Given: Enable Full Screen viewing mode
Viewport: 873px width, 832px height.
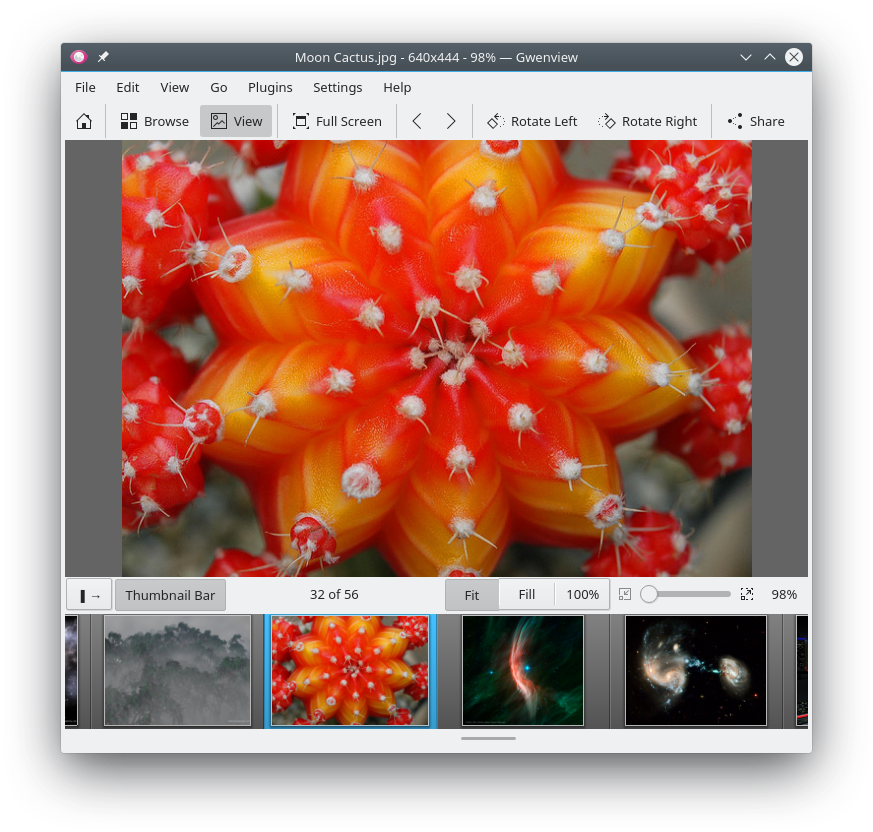Looking at the screenshot, I should point(337,120).
